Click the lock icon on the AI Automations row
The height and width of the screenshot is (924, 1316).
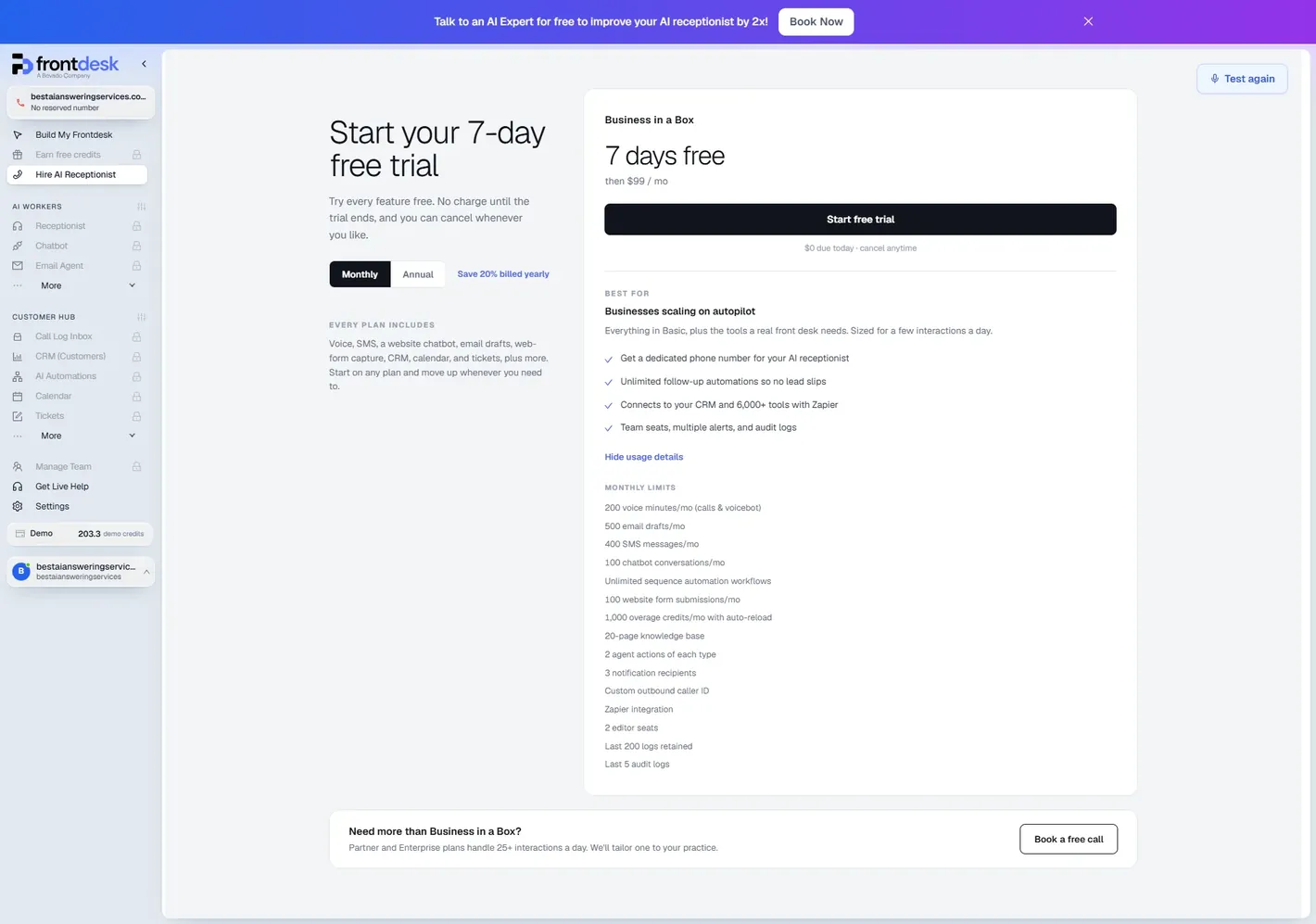pyautogui.click(x=136, y=377)
